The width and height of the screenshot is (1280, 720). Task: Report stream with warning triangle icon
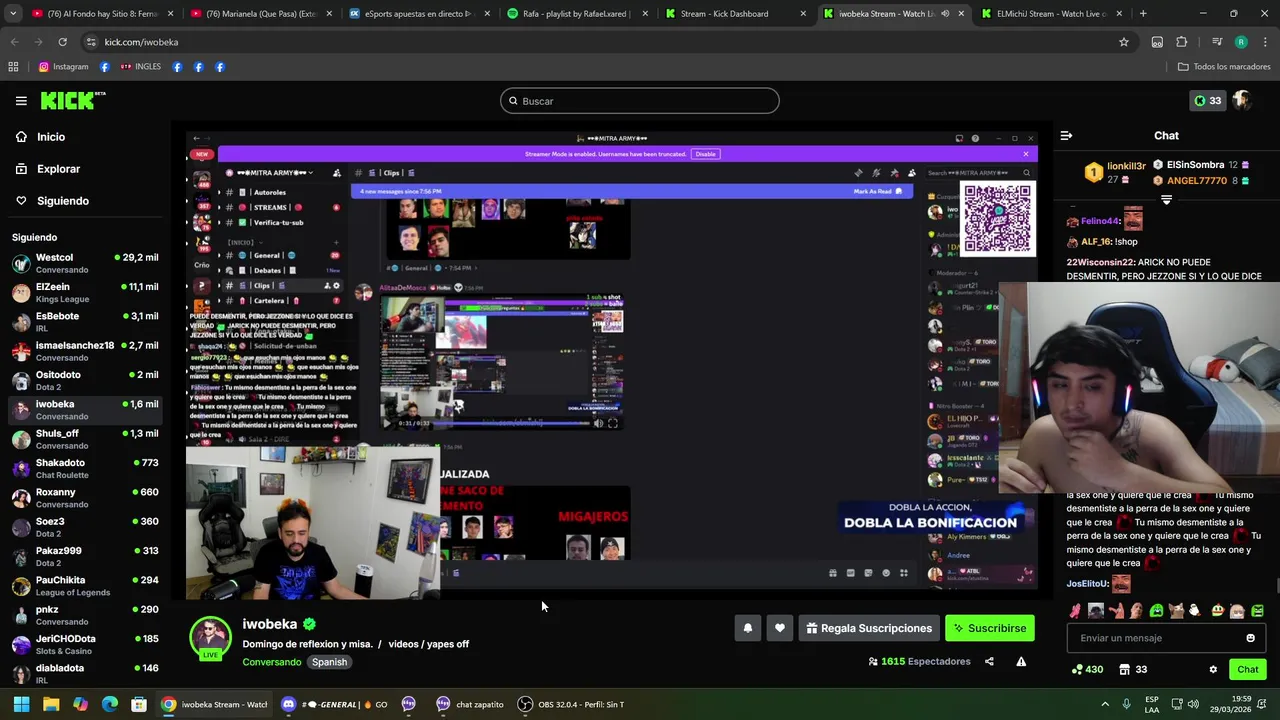[x=1021, y=661]
